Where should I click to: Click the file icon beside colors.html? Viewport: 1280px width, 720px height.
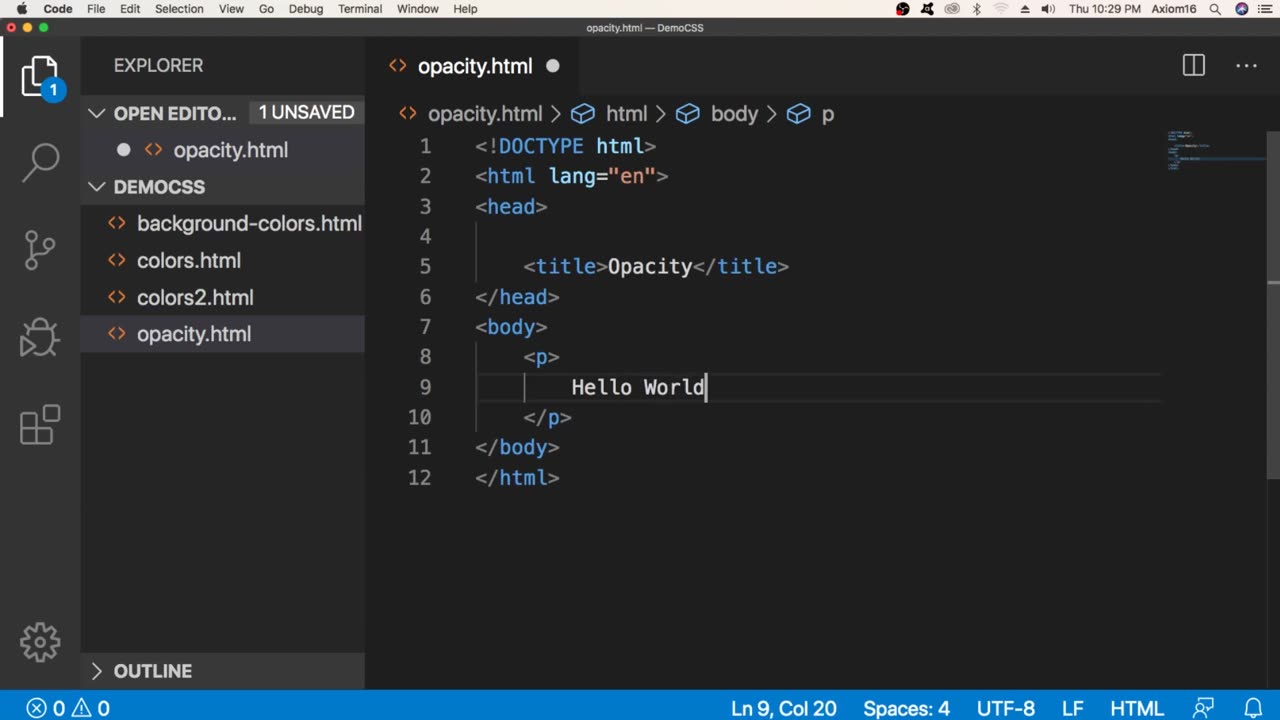(117, 260)
